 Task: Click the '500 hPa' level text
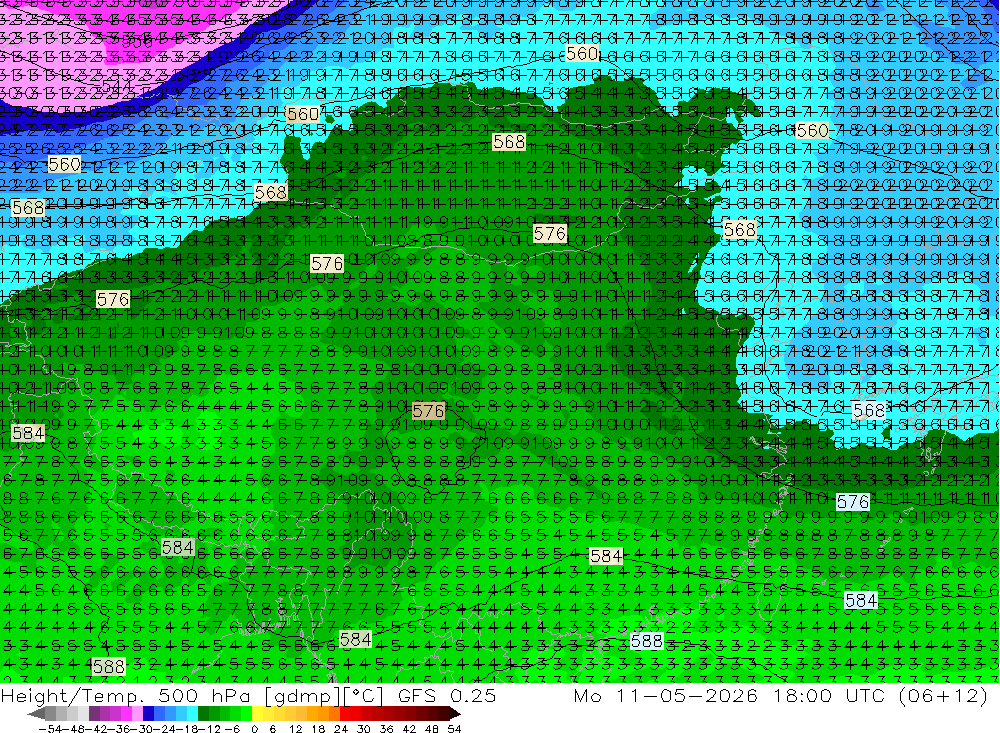click(203, 696)
